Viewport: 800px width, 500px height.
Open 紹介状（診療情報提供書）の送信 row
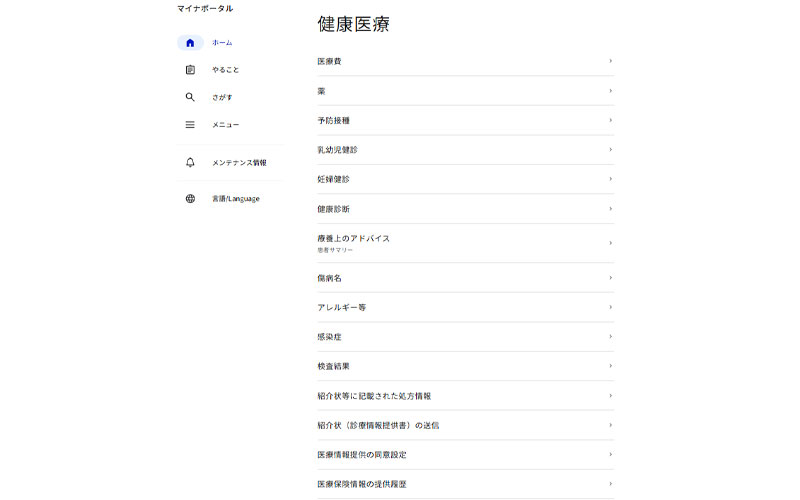pos(465,425)
